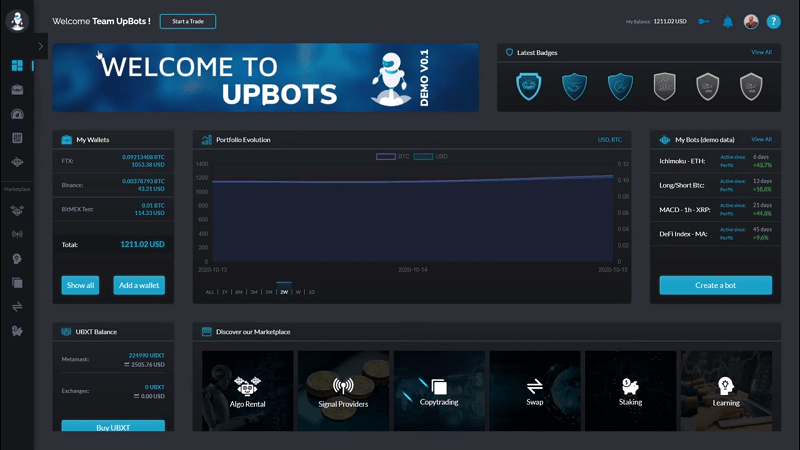Click the Show all wallets button
This screenshot has width=800, height=450.
[80, 285]
